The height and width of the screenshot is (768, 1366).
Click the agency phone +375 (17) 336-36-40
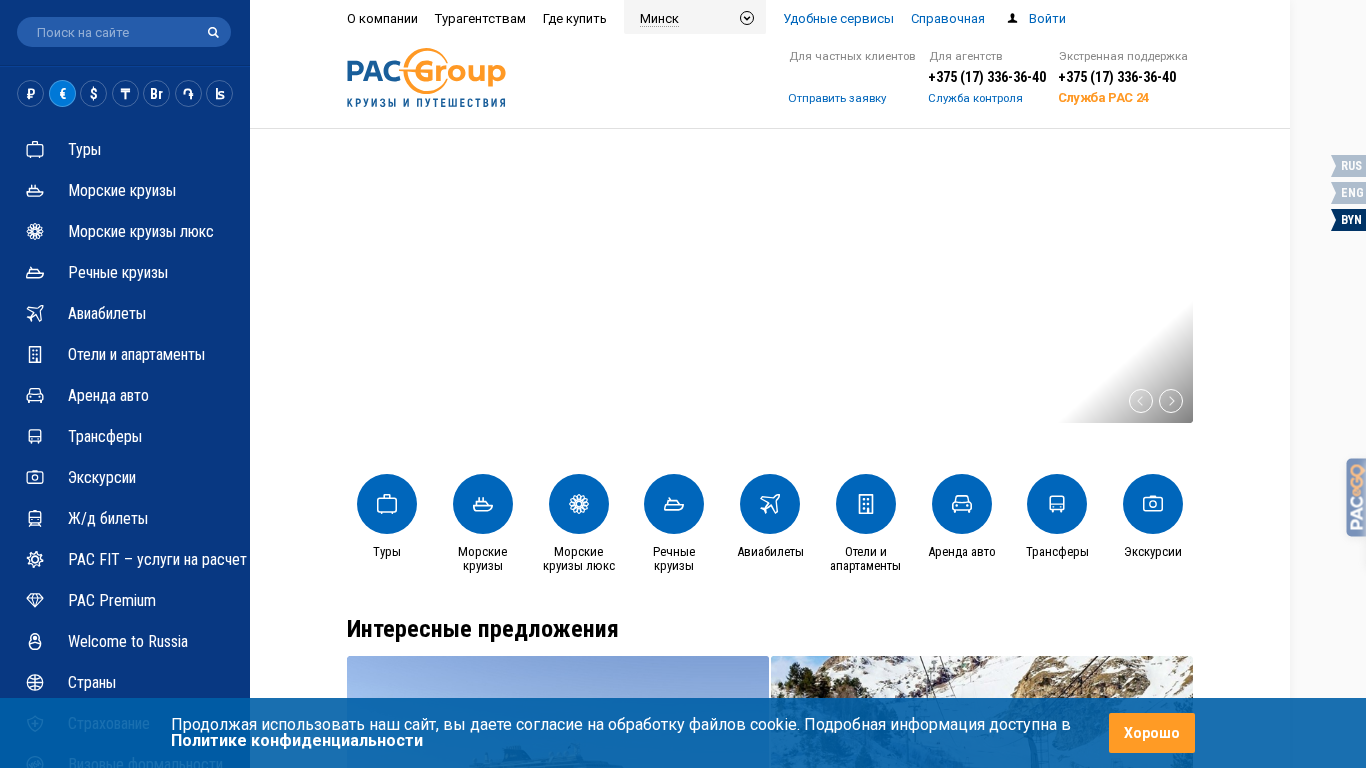(x=987, y=77)
